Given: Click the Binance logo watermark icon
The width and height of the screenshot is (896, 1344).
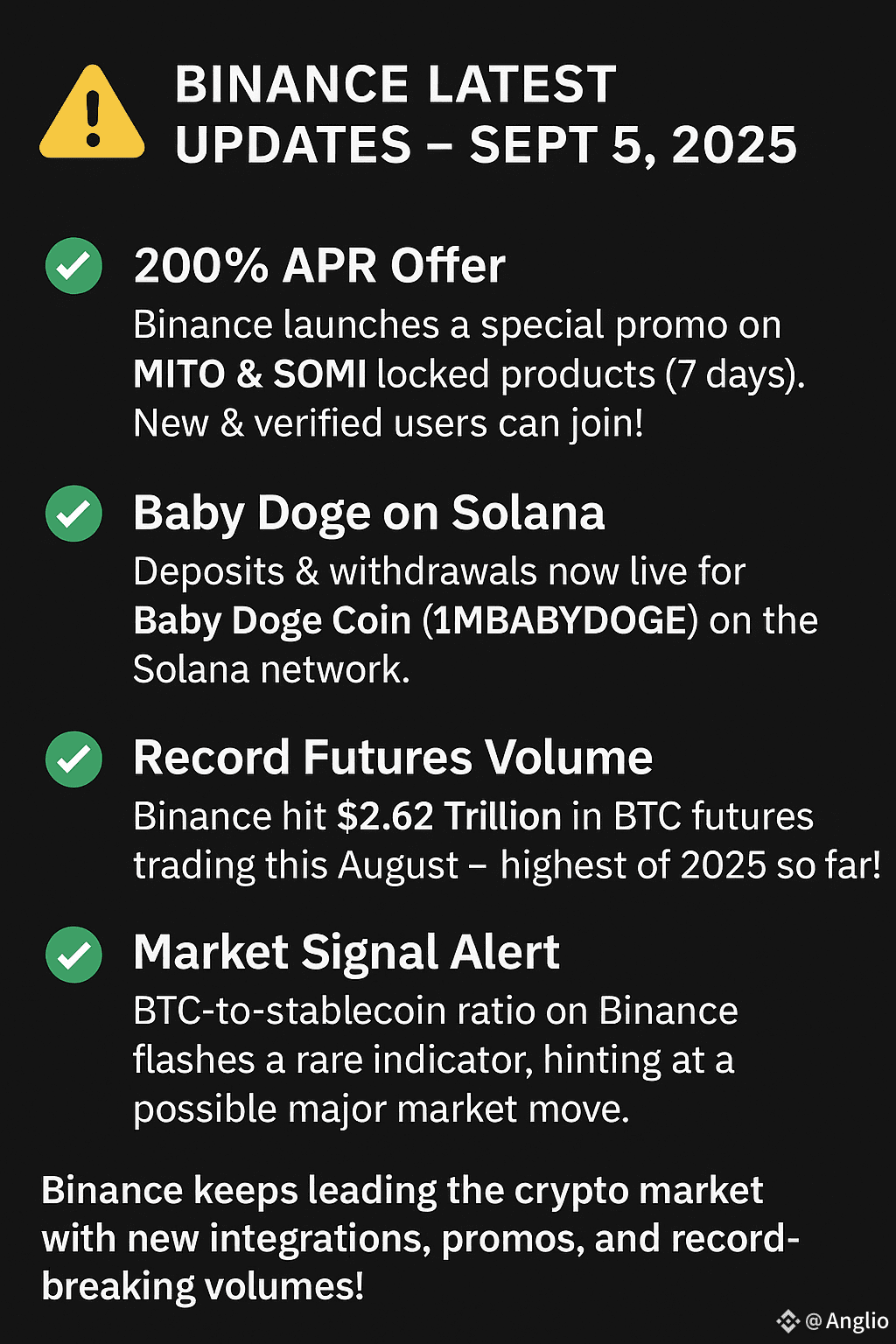Looking at the screenshot, I should coord(788,1320).
